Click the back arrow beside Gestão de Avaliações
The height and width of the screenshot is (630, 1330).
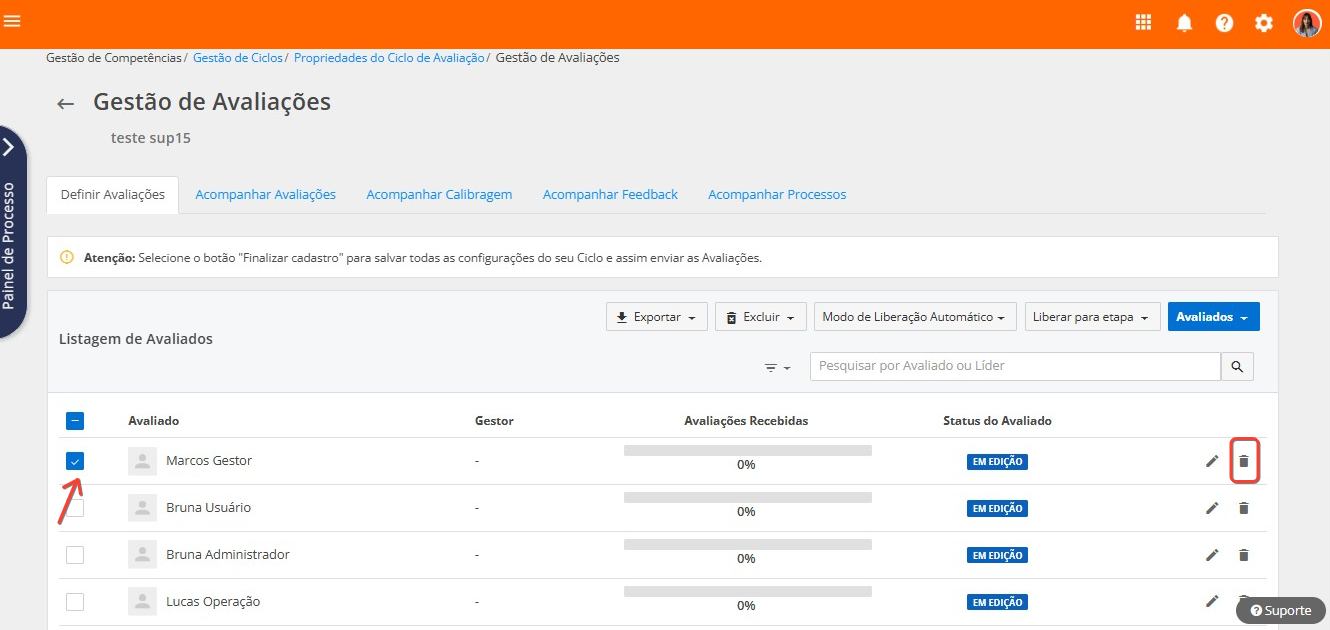point(66,104)
